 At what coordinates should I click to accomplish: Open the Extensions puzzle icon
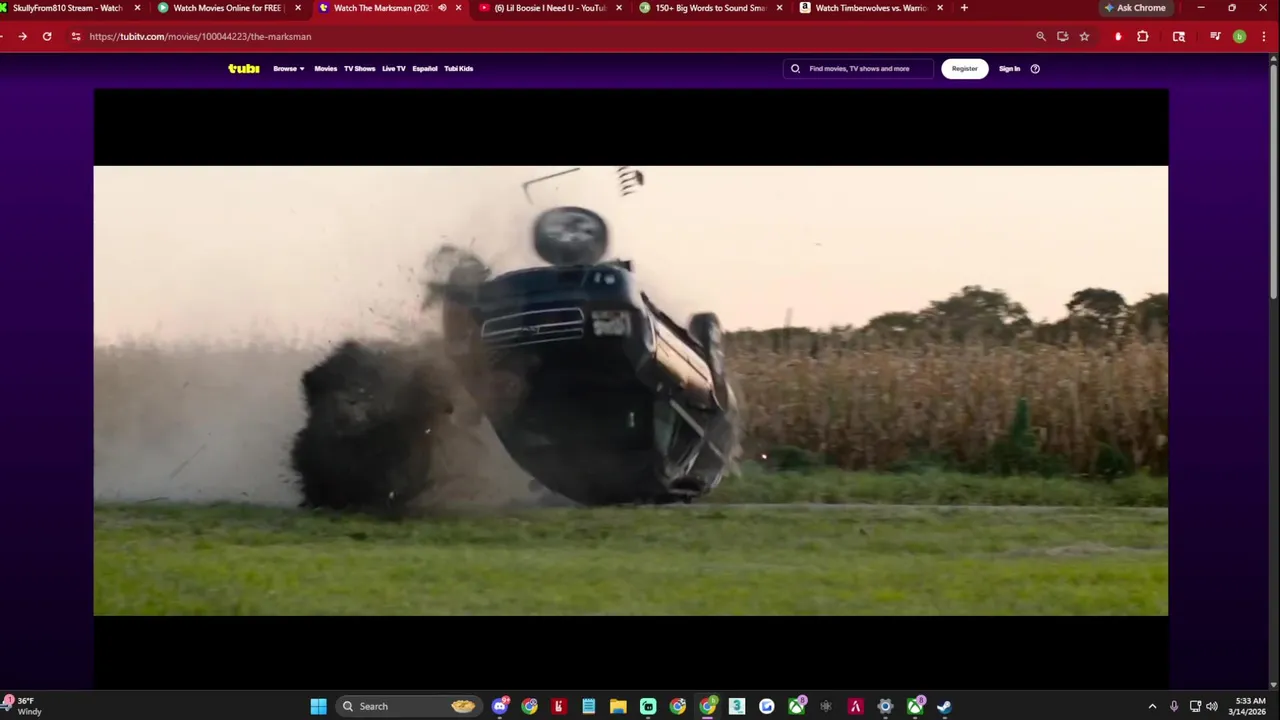click(1143, 36)
